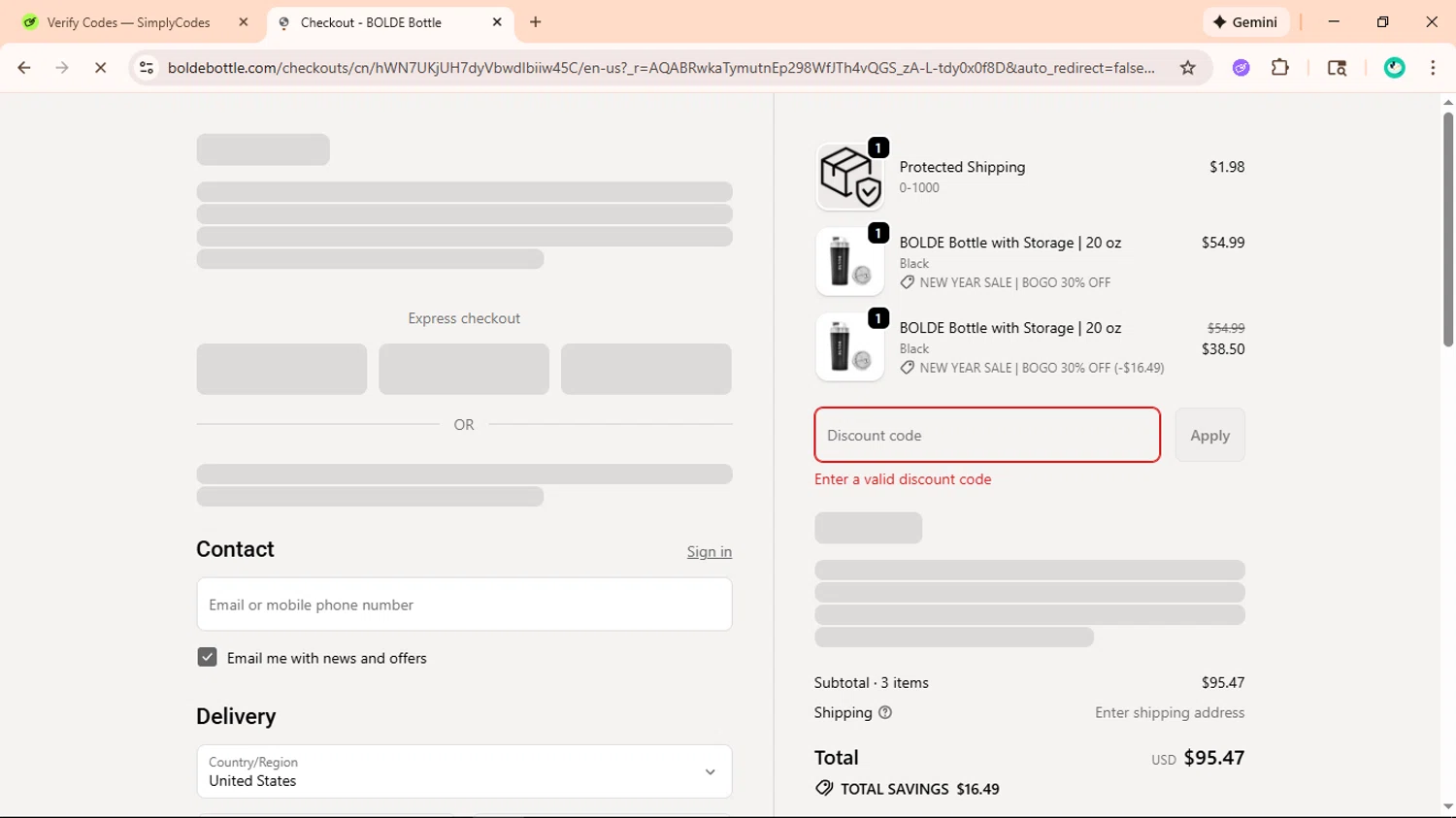Click the struck-through $54.99 price
The height and width of the screenshot is (818, 1456).
tap(1226, 328)
